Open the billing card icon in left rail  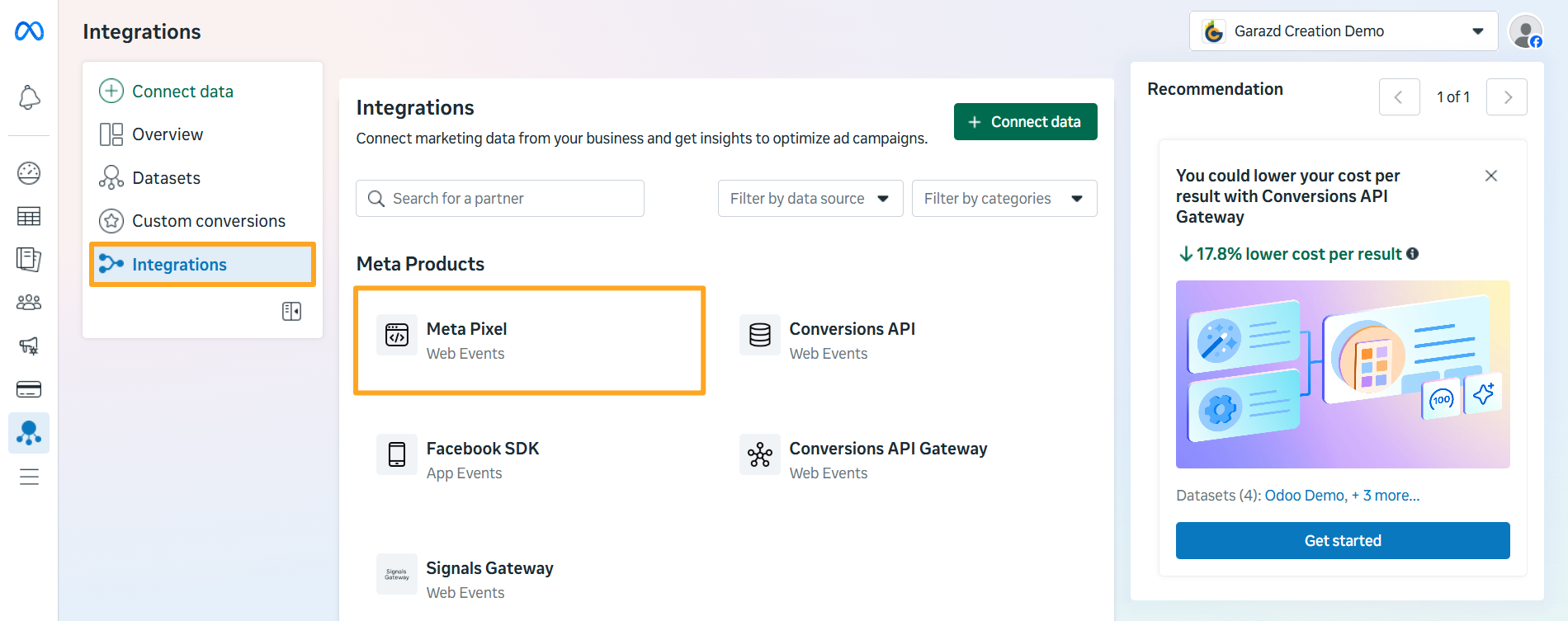pyautogui.click(x=29, y=389)
